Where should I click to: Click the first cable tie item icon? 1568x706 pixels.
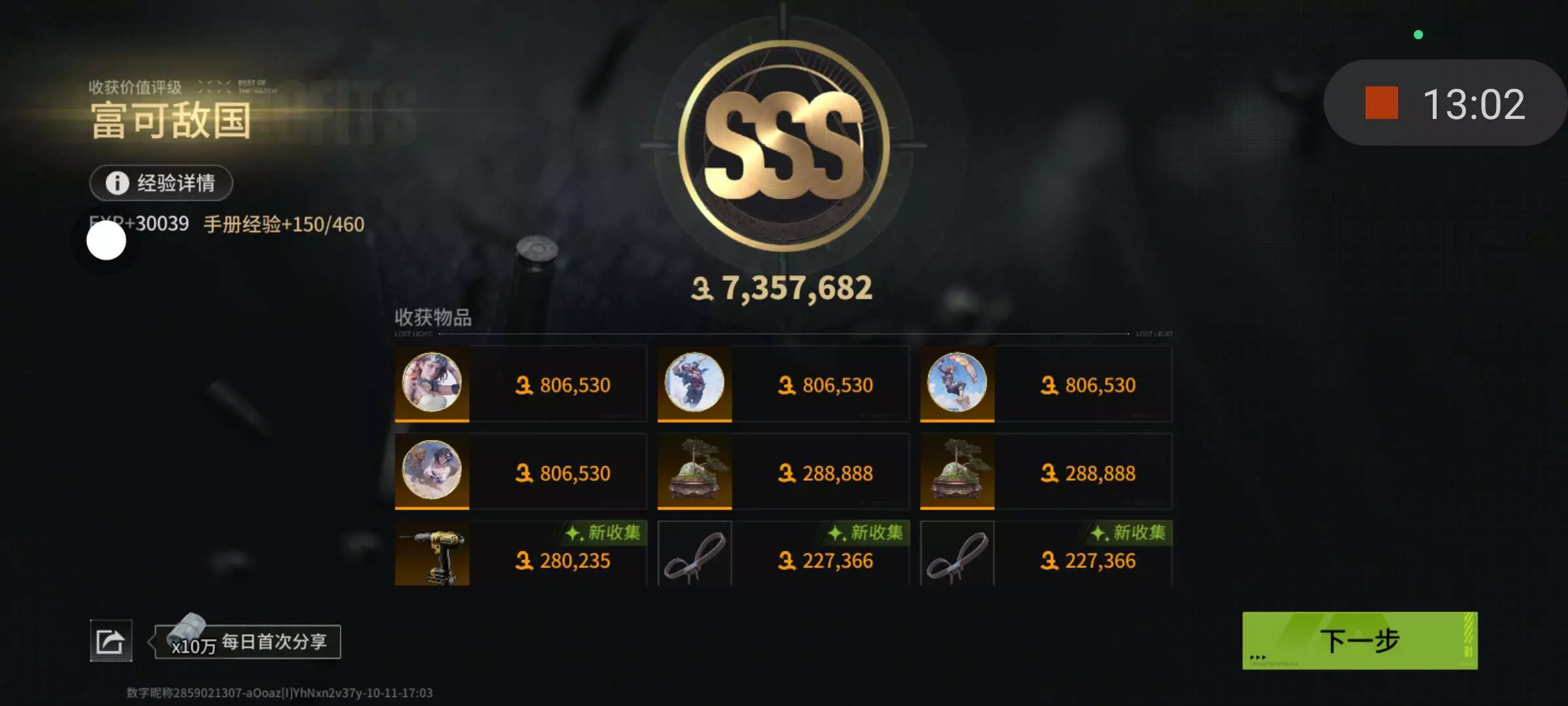(x=694, y=554)
